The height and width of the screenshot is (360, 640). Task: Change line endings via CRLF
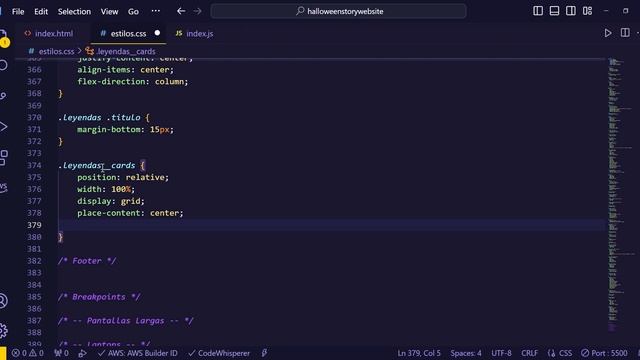coord(529,353)
